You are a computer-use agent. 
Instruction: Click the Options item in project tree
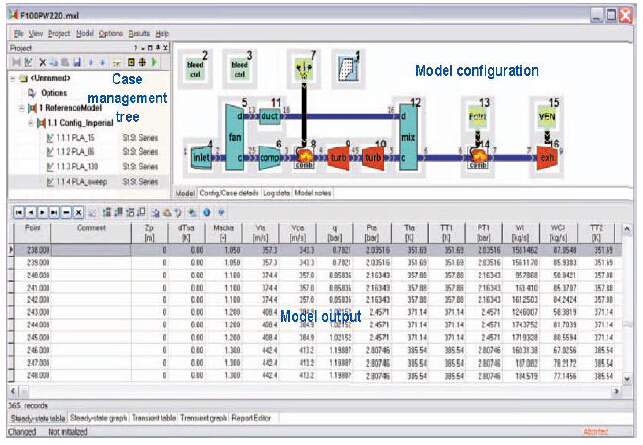[x=51, y=92]
